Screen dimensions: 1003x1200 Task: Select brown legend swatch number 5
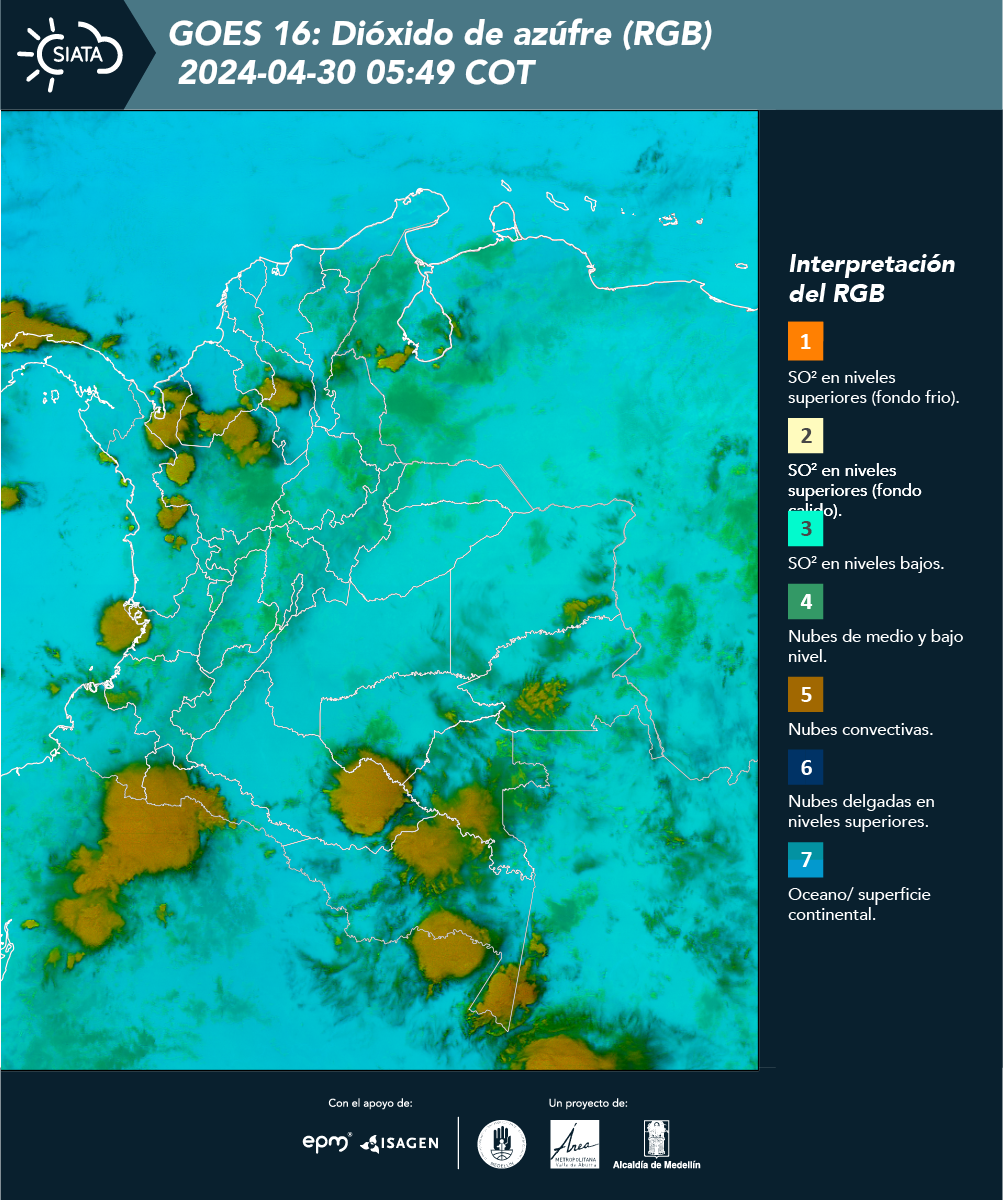point(805,694)
